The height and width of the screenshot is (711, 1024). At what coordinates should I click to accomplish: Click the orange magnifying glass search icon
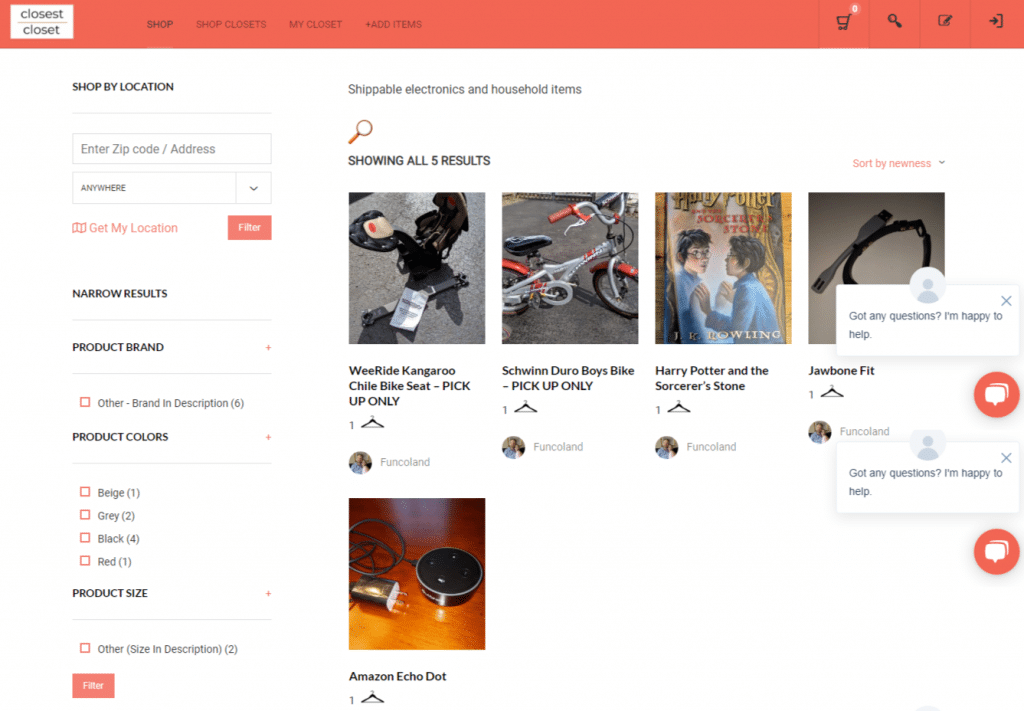pos(360,131)
